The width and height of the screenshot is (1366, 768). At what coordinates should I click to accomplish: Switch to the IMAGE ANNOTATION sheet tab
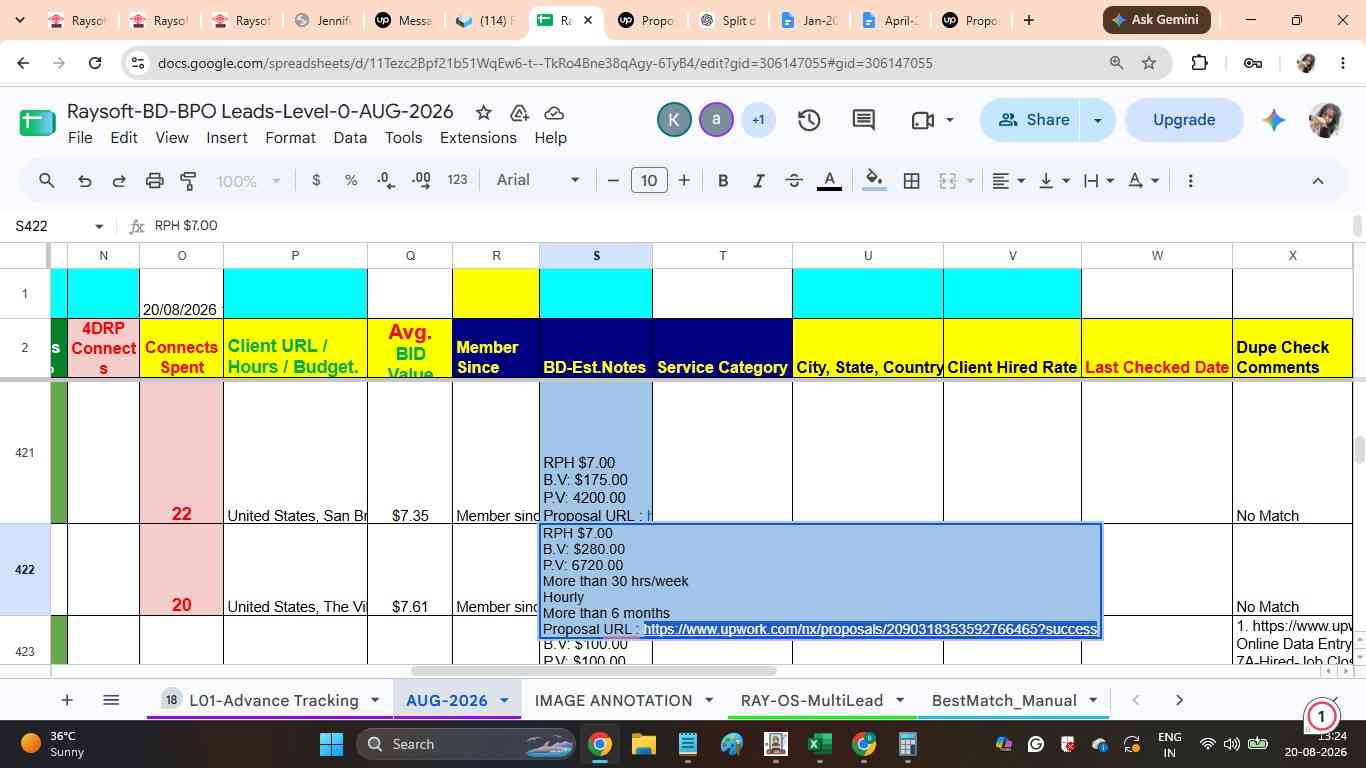[x=613, y=701]
